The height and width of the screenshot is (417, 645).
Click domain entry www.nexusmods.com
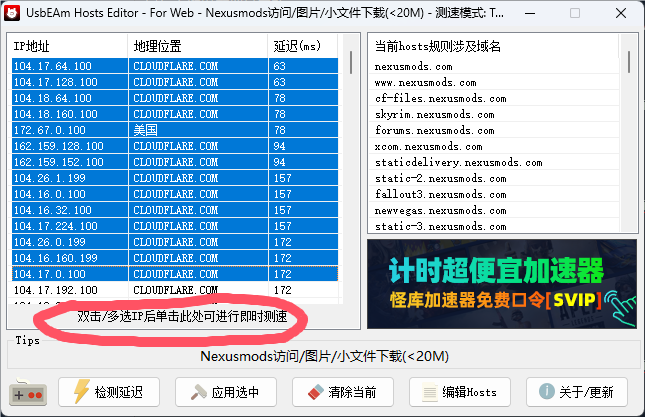[494, 83]
